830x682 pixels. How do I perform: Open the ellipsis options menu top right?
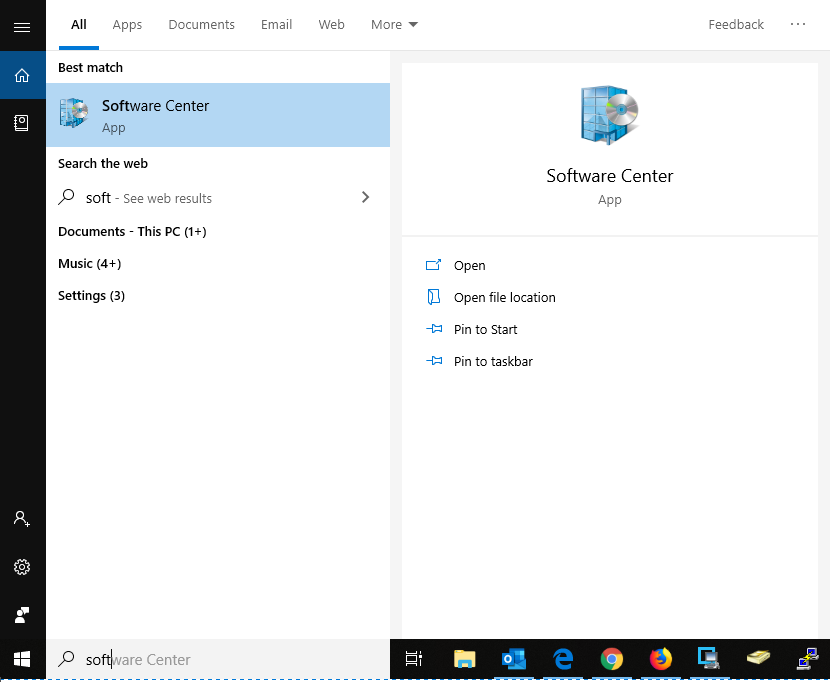798,24
